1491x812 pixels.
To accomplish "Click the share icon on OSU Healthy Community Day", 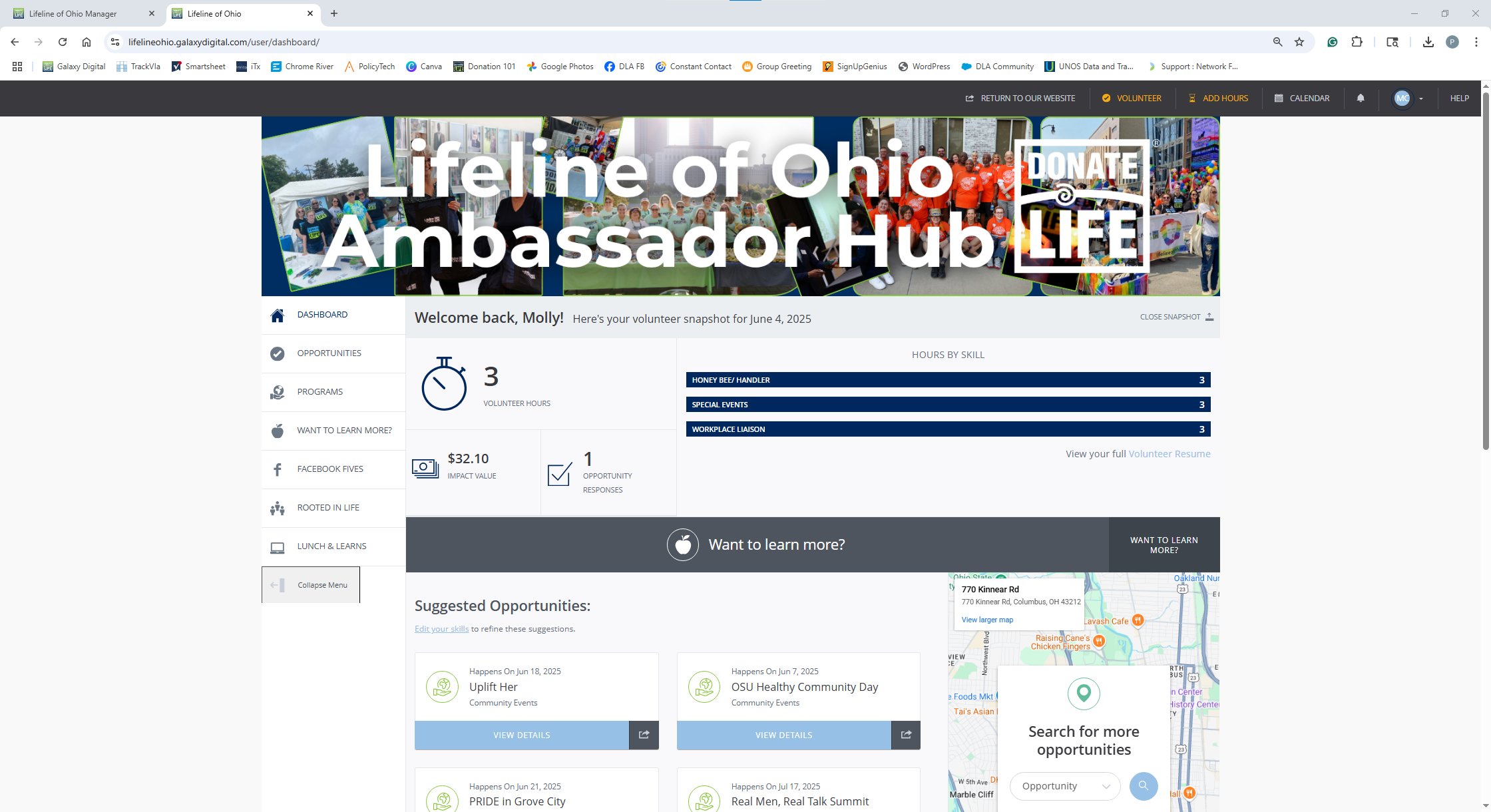I will click(906, 735).
